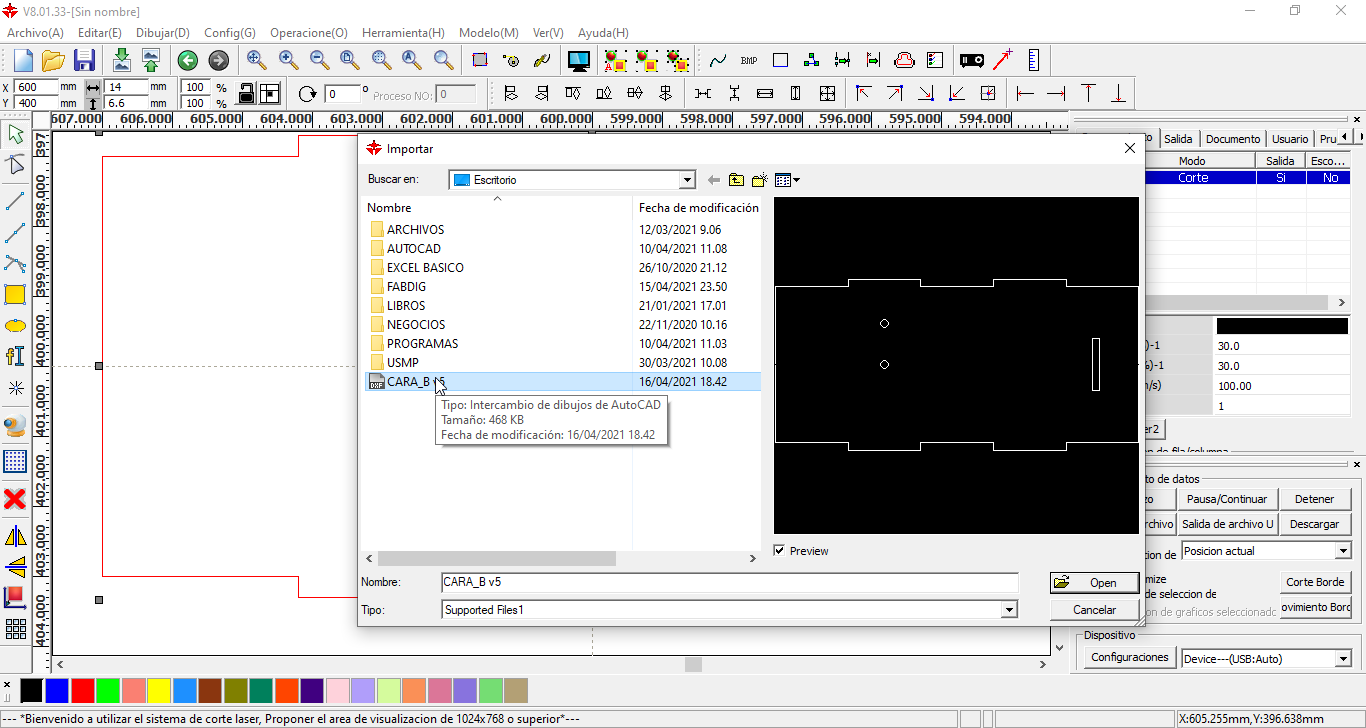The width and height of the screenshot is (1366, 728).
Task: Click the Pausa/Continuar button
Action: tap(1227, 499)
